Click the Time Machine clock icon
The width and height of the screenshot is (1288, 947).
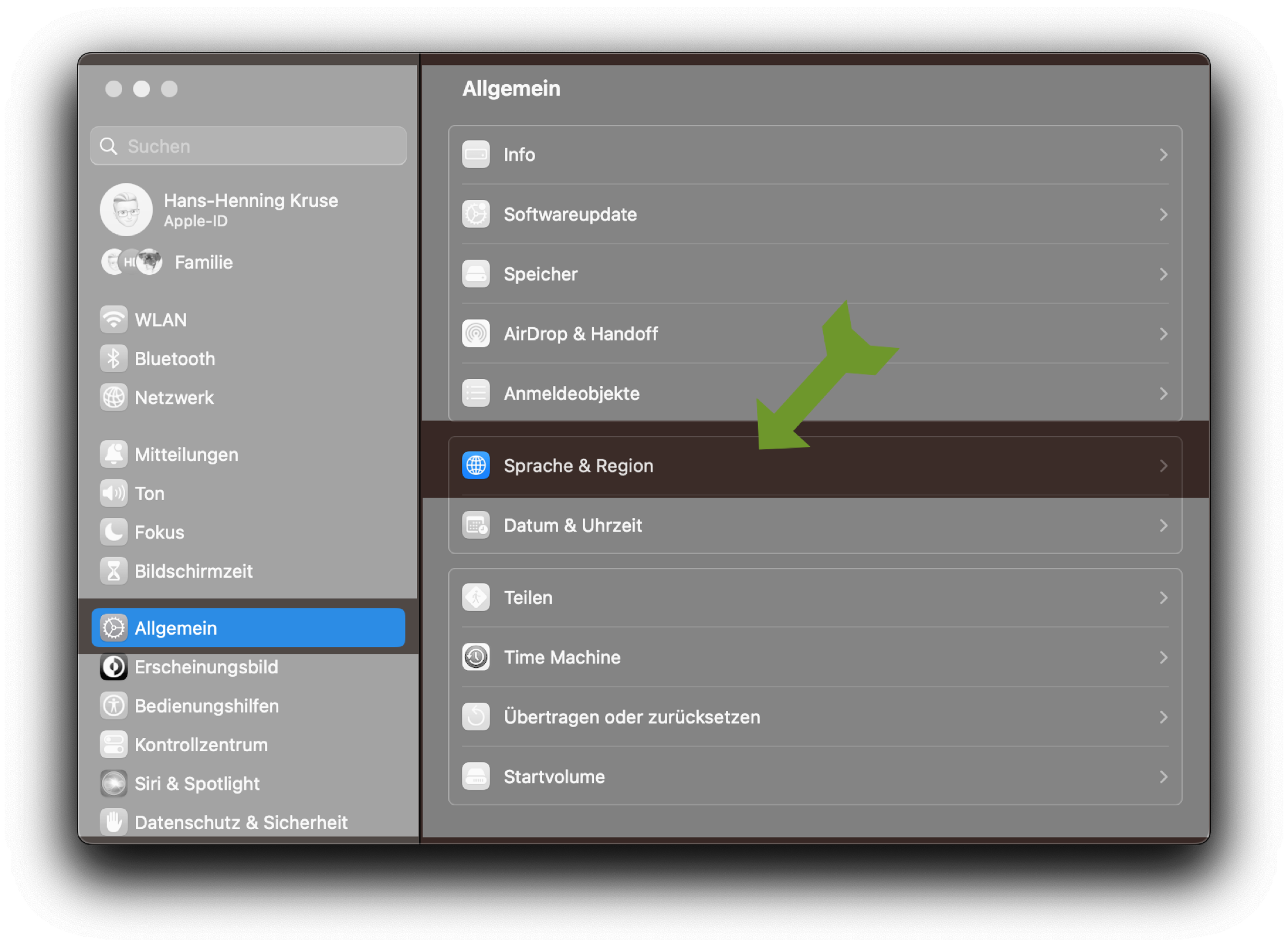476,657
